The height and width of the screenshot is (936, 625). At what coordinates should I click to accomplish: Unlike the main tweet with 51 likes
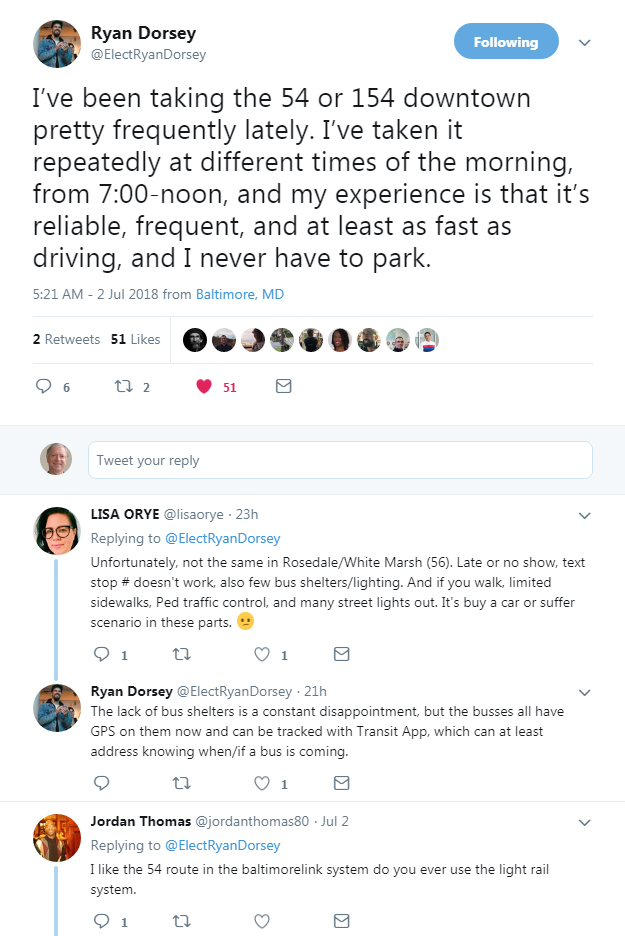[204, 386]
